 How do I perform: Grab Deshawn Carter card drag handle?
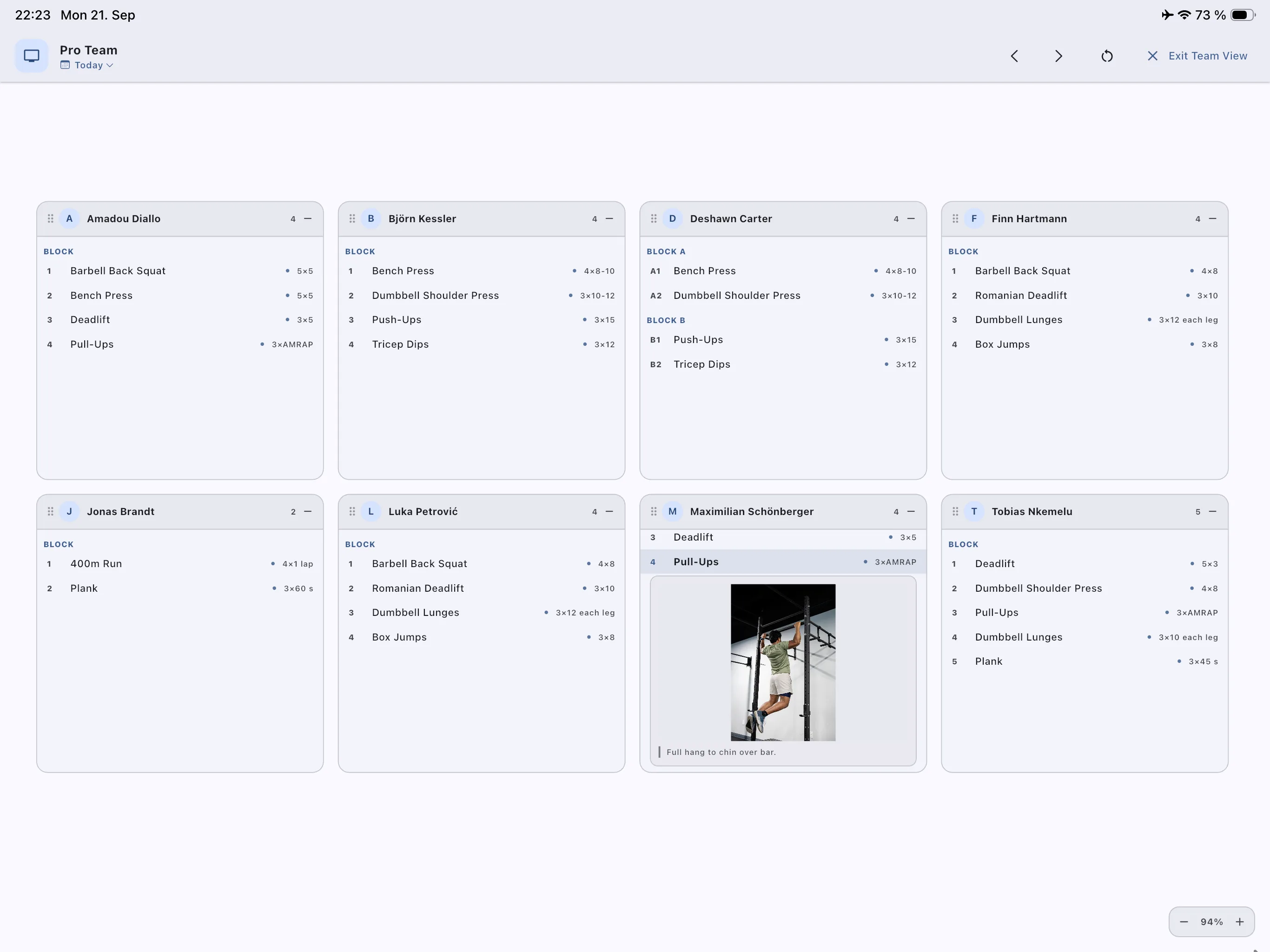654,219
